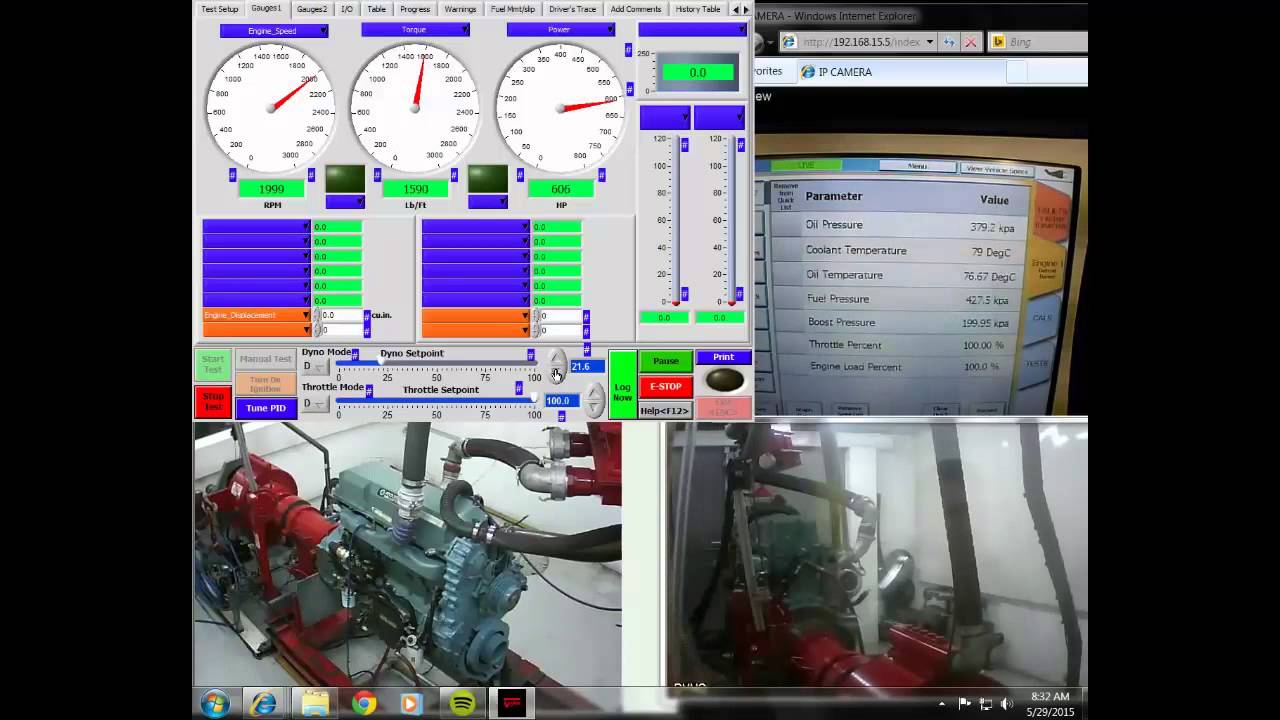
Task: Open the small dropdown under the LED beside Lb/Ft
Action: (488, 202)
